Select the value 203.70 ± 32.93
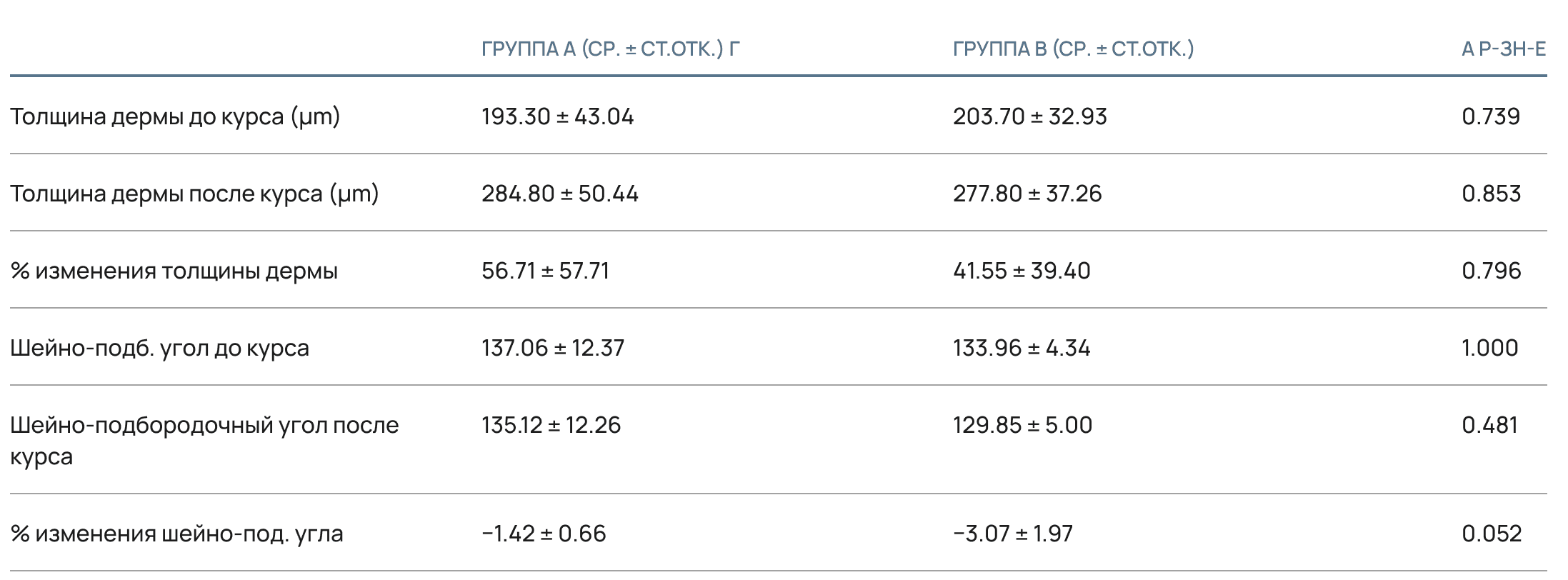 click(x=1030, y=116)
